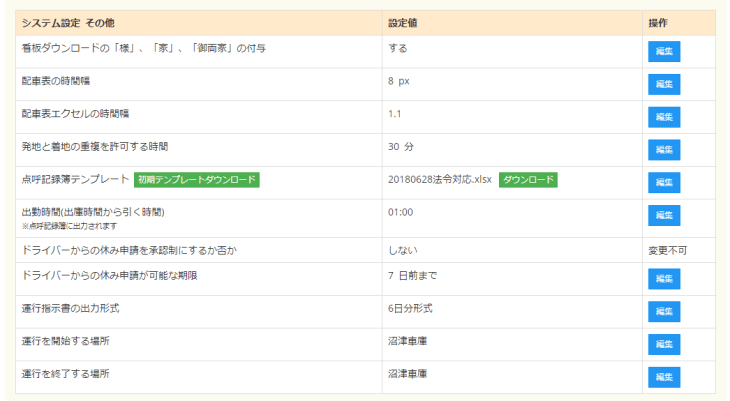Edit the 運行を開始する場所 setting

[663, 344]
